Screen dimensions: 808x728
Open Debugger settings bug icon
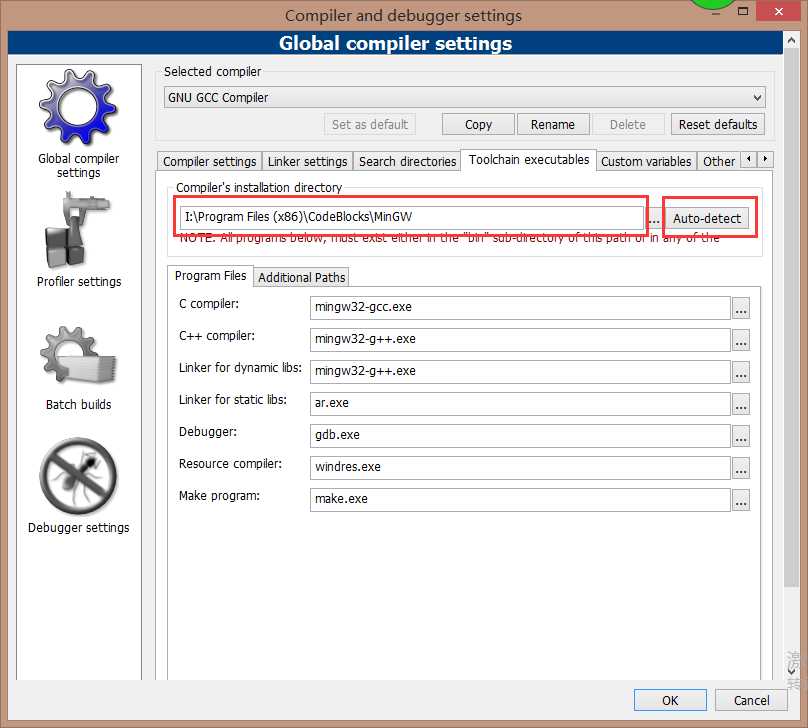(78, 476)
